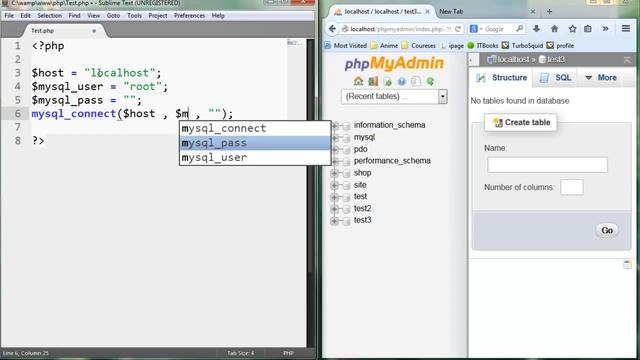Viewport: 640px width, 360px height.
Task: Click the PHP syntax label in status bar
Action: (x=289, y=353)
